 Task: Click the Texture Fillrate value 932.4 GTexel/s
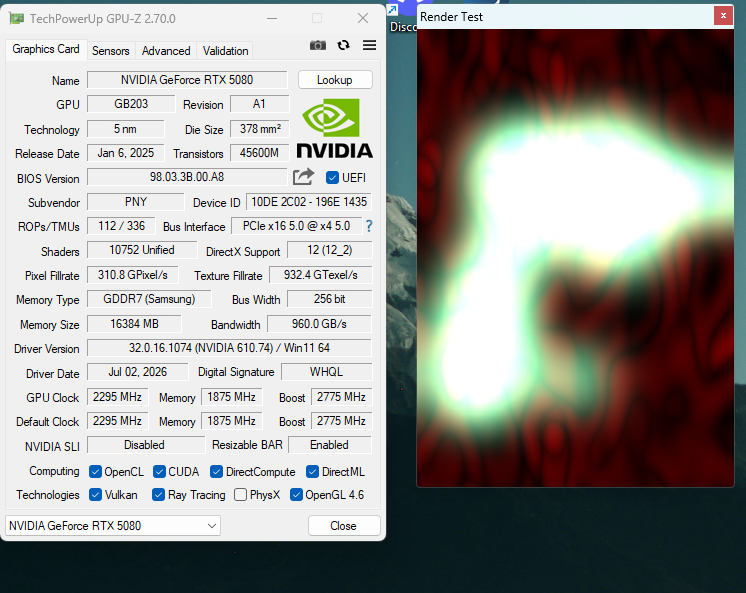click(321, 275)
